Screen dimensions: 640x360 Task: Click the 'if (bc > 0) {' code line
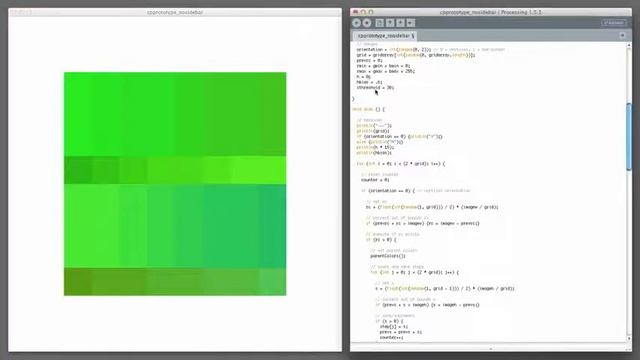click(381, 240)
